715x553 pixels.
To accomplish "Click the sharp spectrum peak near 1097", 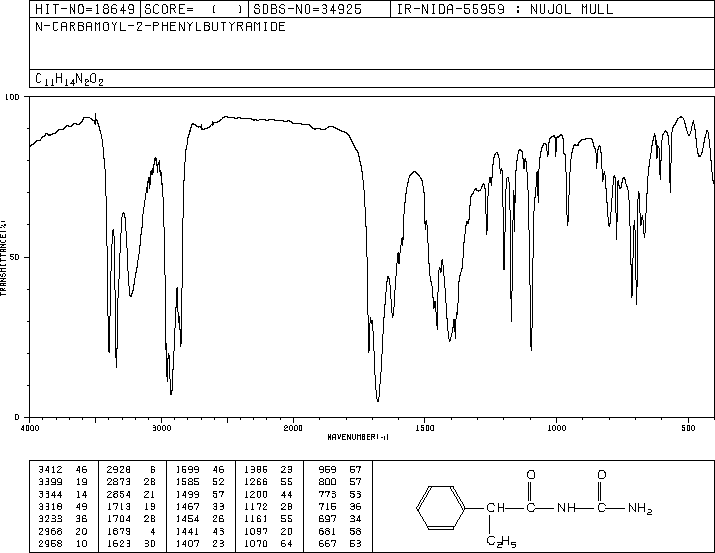I will point(531,347).
